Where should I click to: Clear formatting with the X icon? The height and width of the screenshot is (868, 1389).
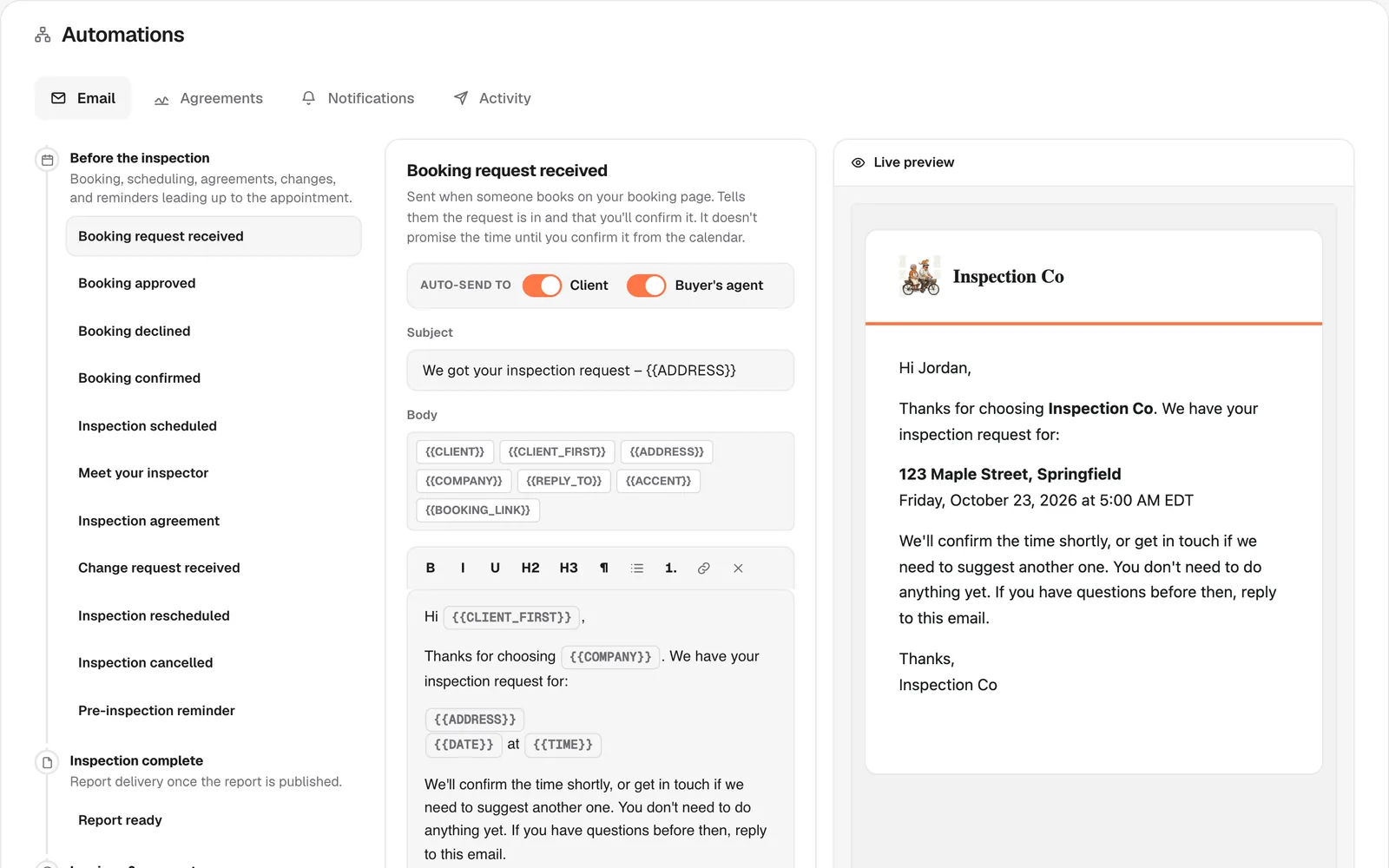pos(738,568)
